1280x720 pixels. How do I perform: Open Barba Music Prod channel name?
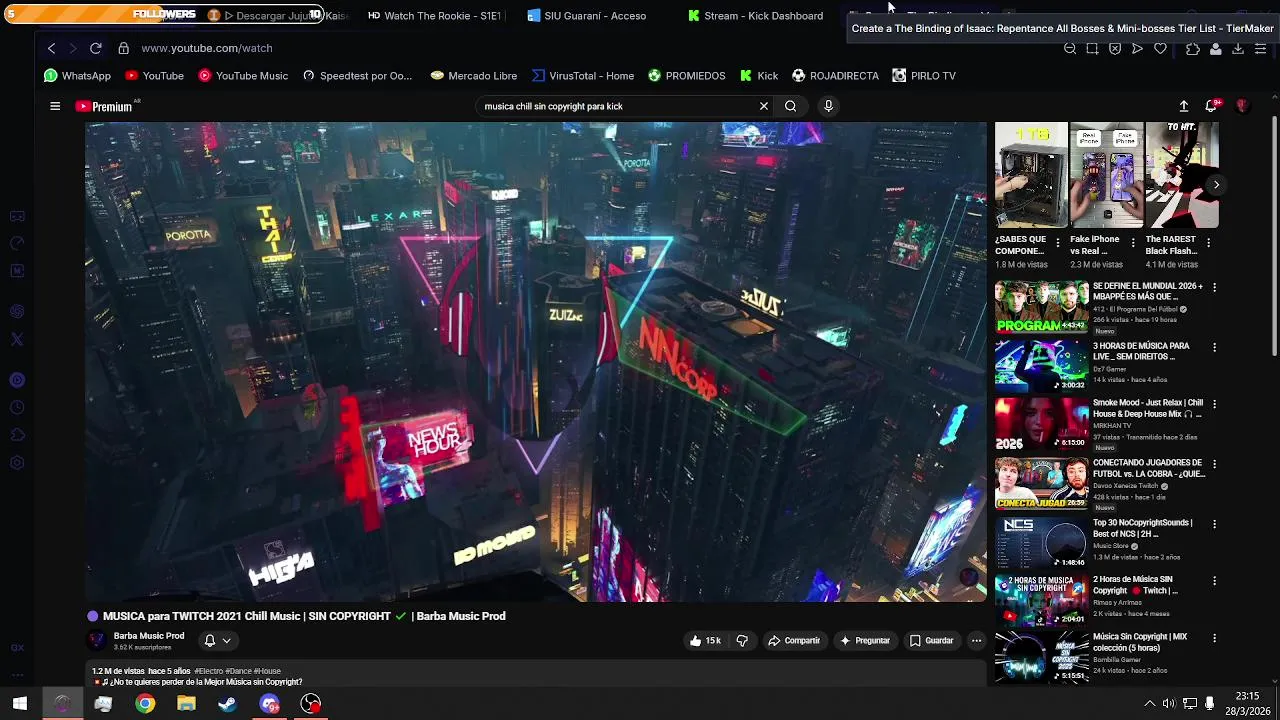(x=149, y=636)
